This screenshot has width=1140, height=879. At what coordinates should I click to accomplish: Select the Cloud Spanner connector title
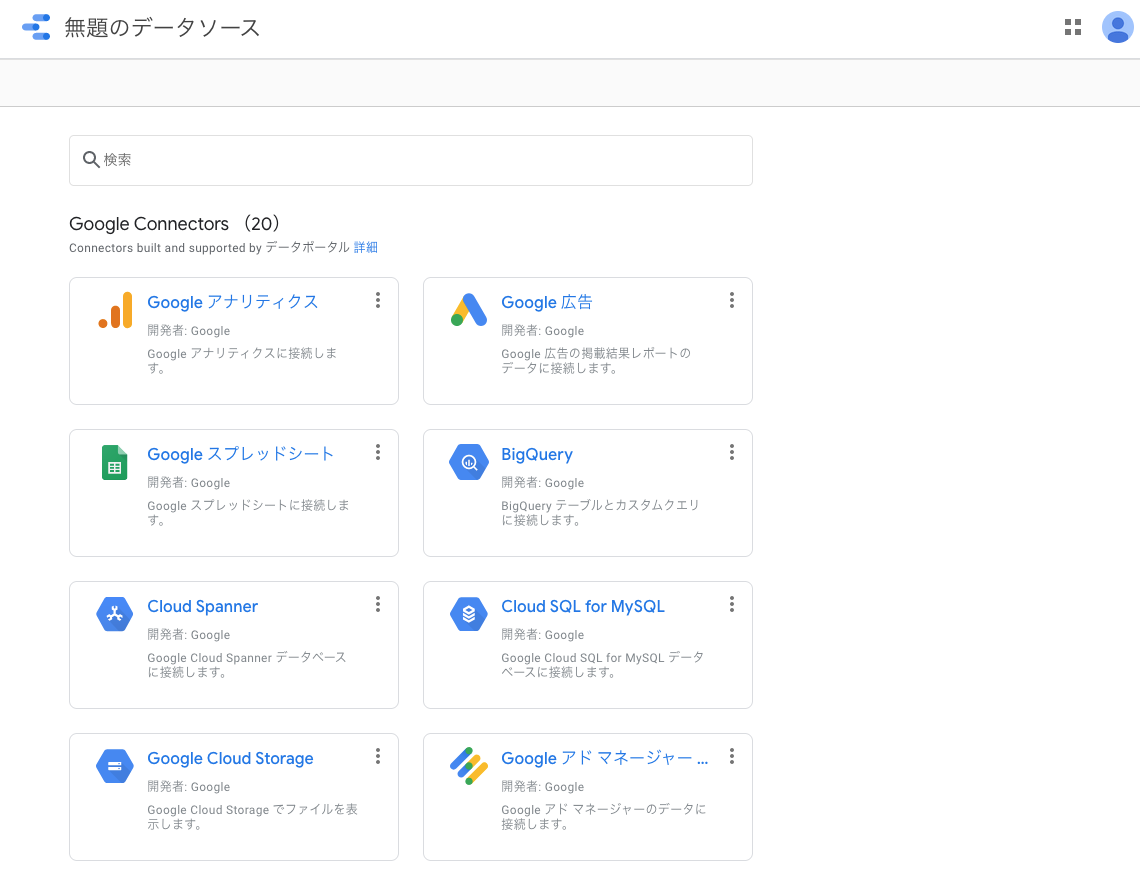(202, 606)
